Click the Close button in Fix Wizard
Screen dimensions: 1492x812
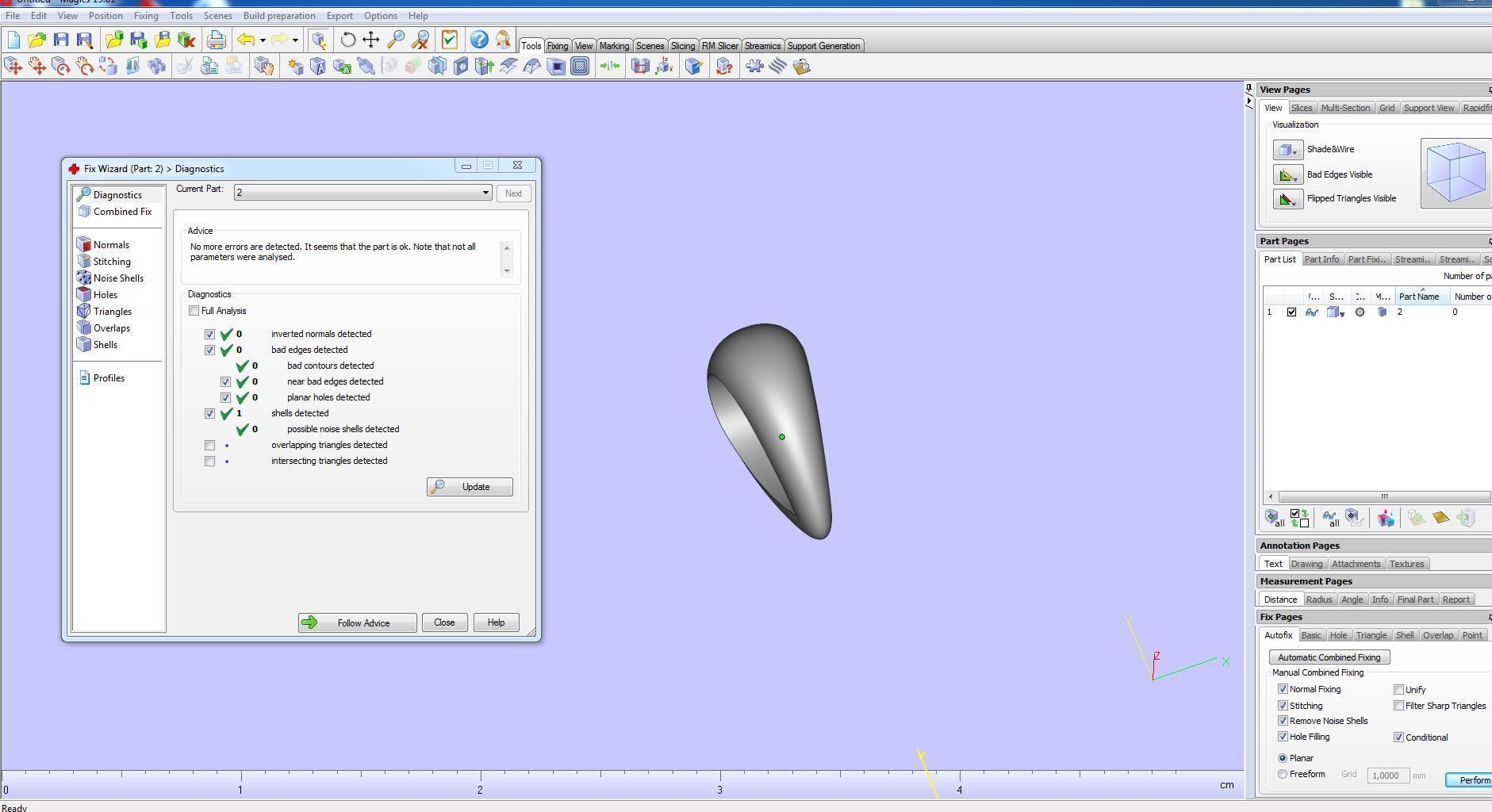(444, 622)
